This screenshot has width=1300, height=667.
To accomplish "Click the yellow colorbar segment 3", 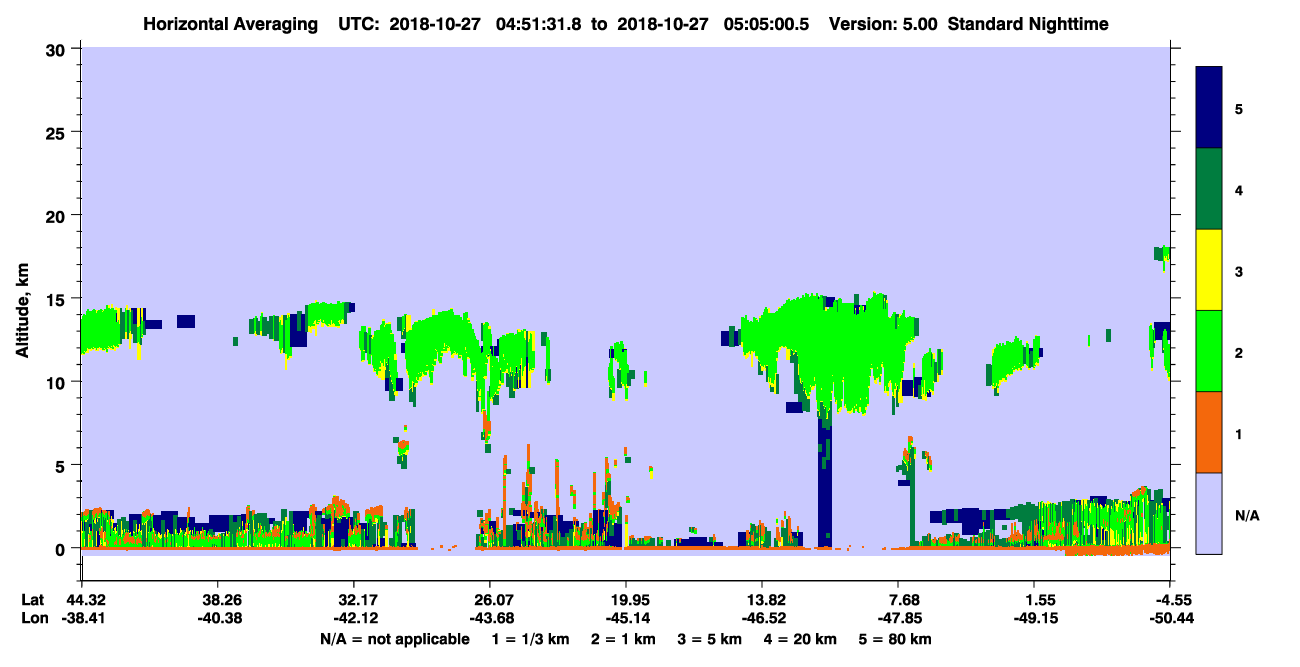I will click(x=1209, y=270).
